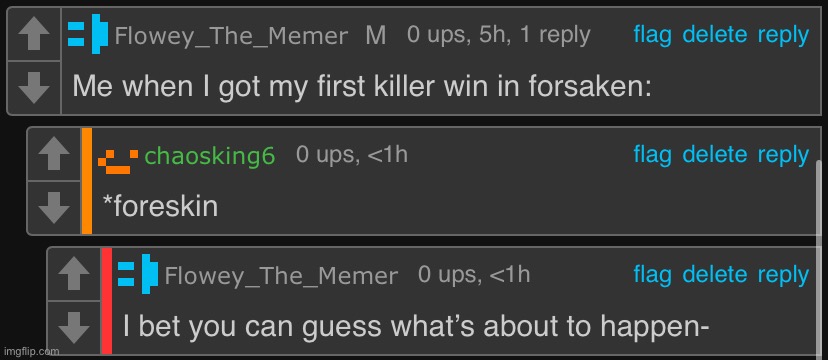Open Flowey_The_Memer profile from bottom reply

(281, 276)
